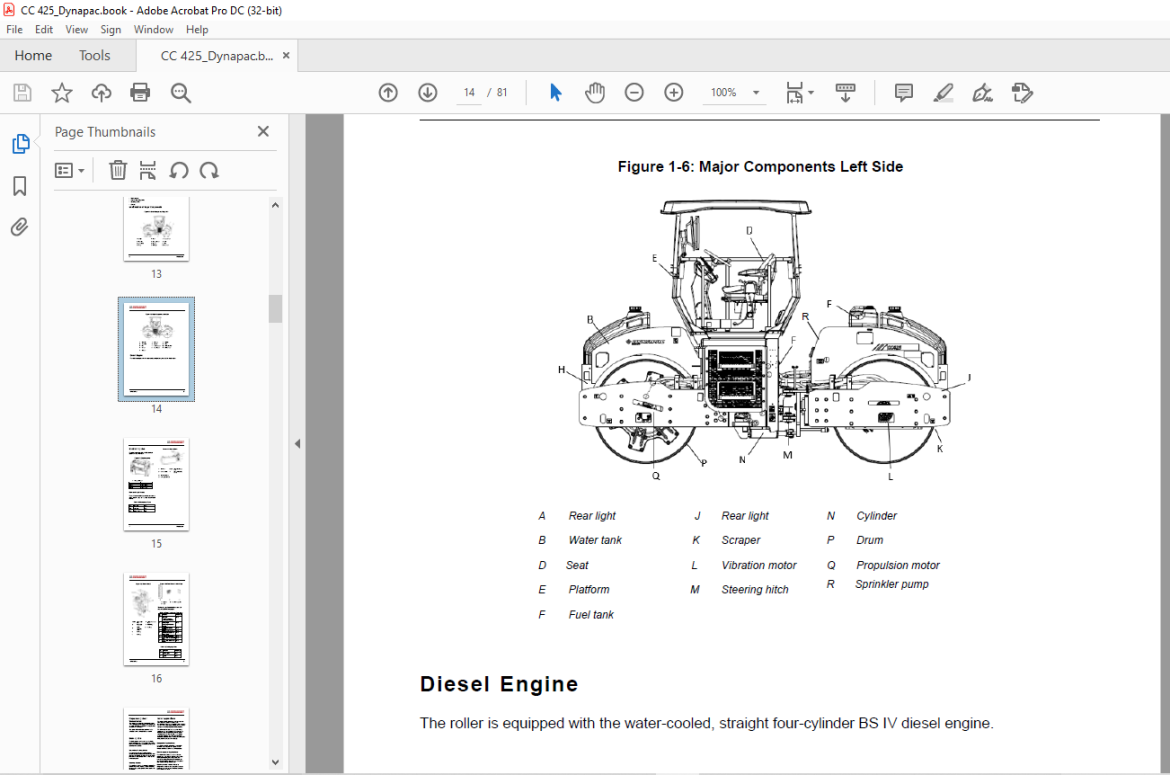
Task: Print the document with printer icon
Action: [x=140, y=92]
